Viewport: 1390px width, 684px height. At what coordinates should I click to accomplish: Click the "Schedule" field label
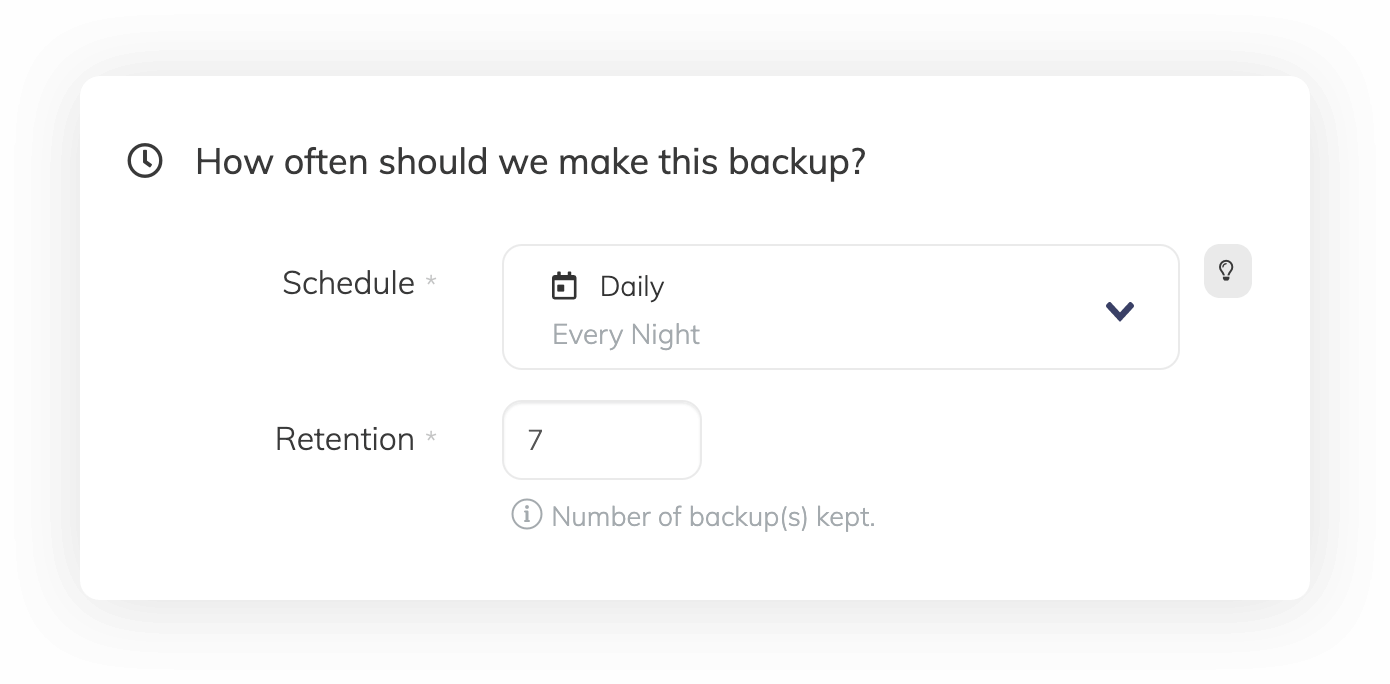(348, 283)
